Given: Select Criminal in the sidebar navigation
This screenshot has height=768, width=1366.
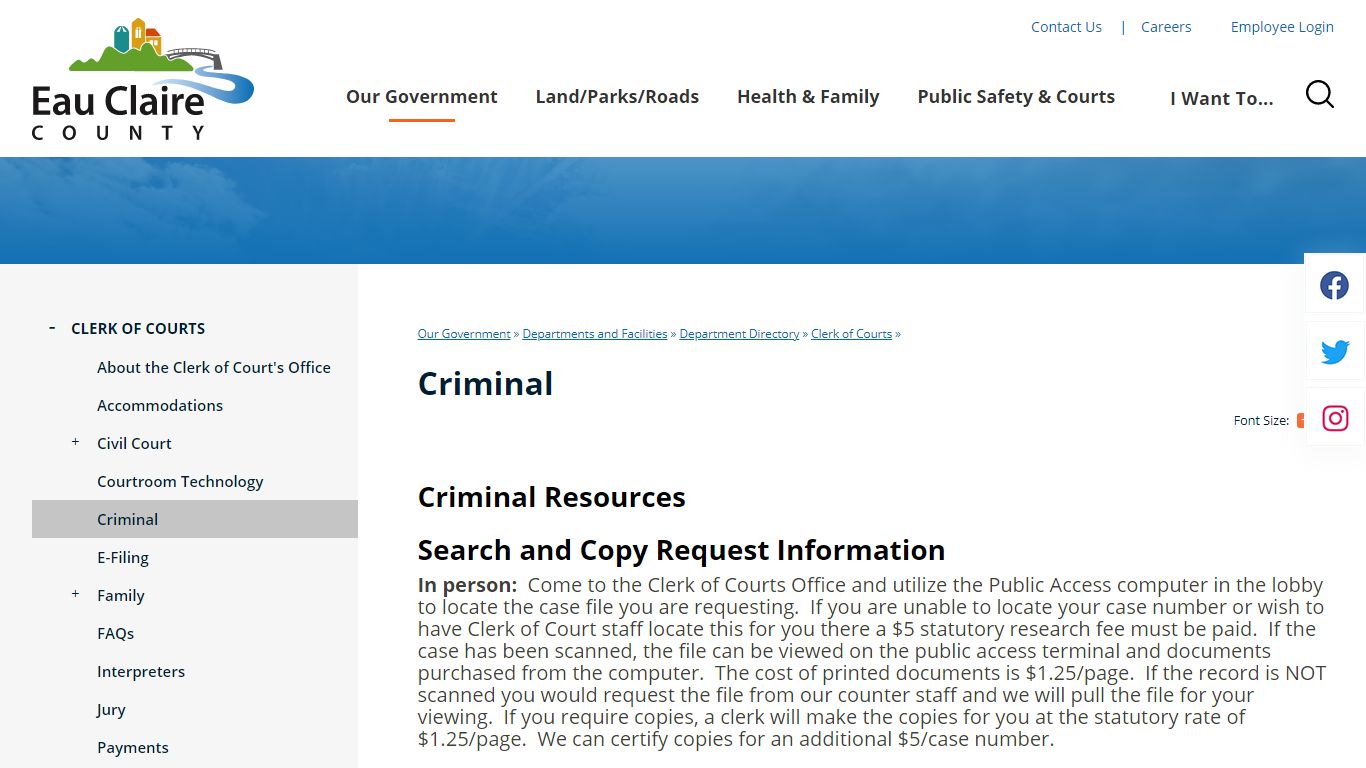Looking at the screenshot, I should point(127,519).
